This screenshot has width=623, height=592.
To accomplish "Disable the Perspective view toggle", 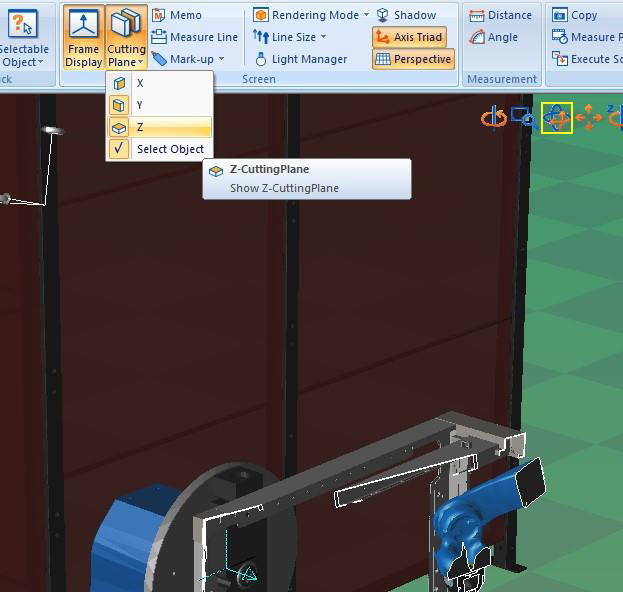I will pos(412,59).
